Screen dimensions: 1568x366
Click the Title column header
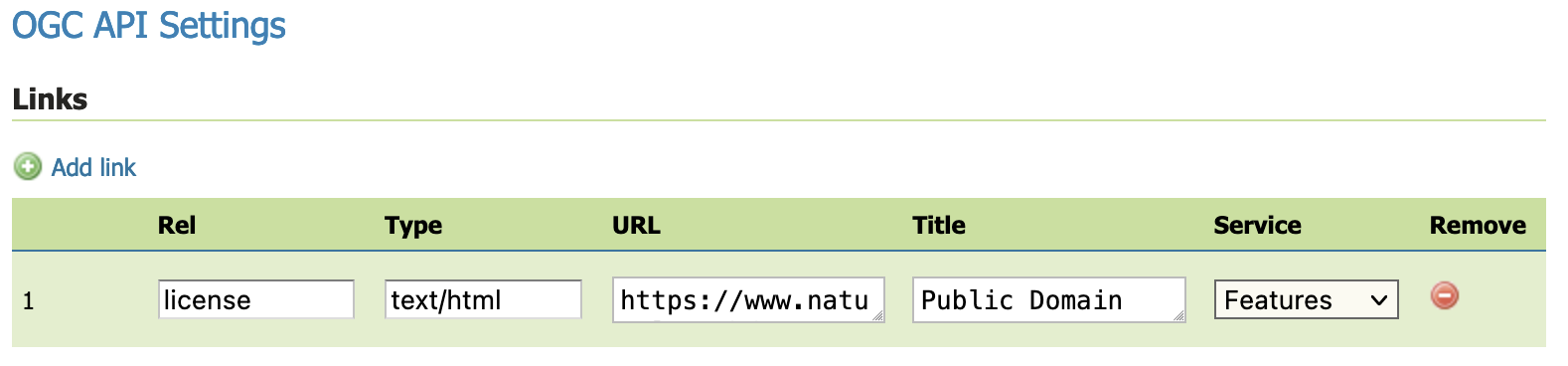coord(939,226)
